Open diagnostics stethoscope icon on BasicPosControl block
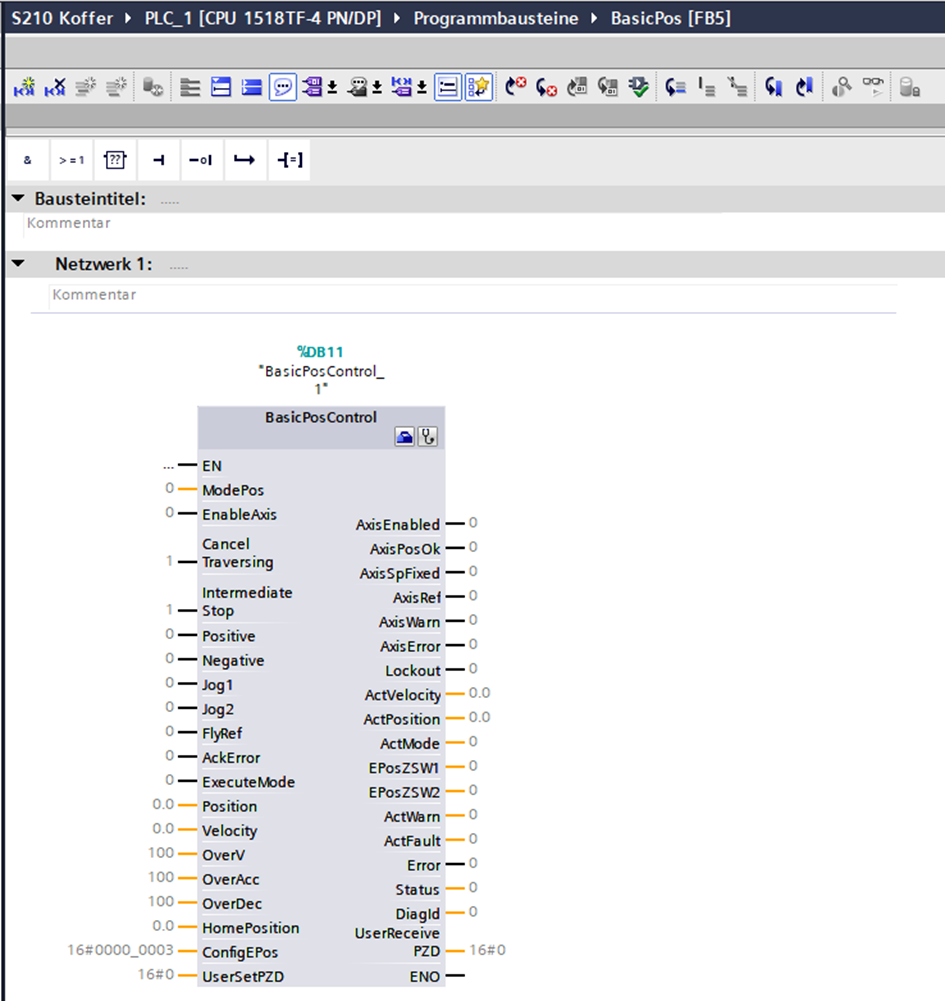This screenshot has width=945, height=1001. pos(427,437)
